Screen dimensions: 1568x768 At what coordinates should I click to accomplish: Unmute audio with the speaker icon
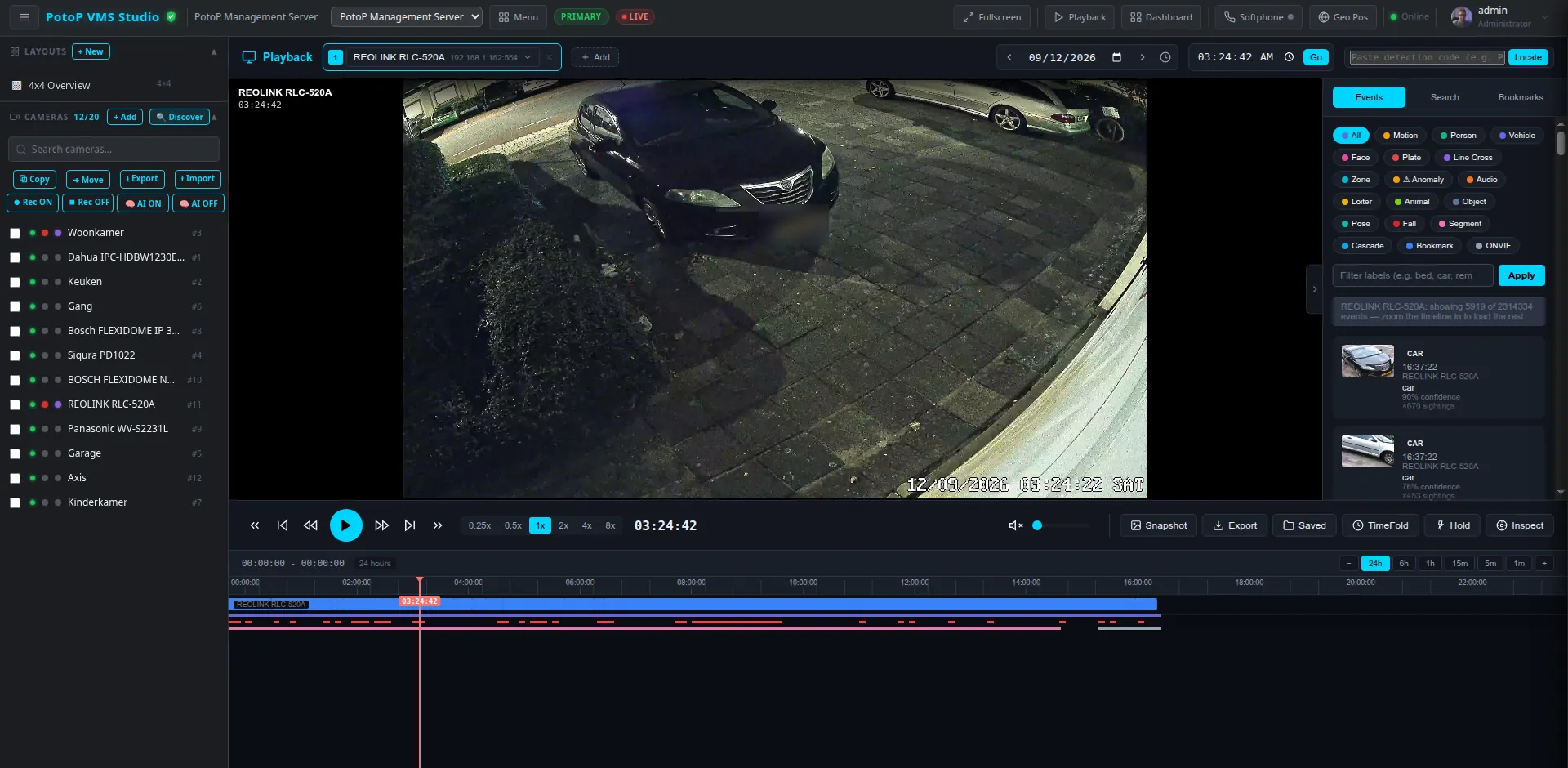[x=1016, y=525]
